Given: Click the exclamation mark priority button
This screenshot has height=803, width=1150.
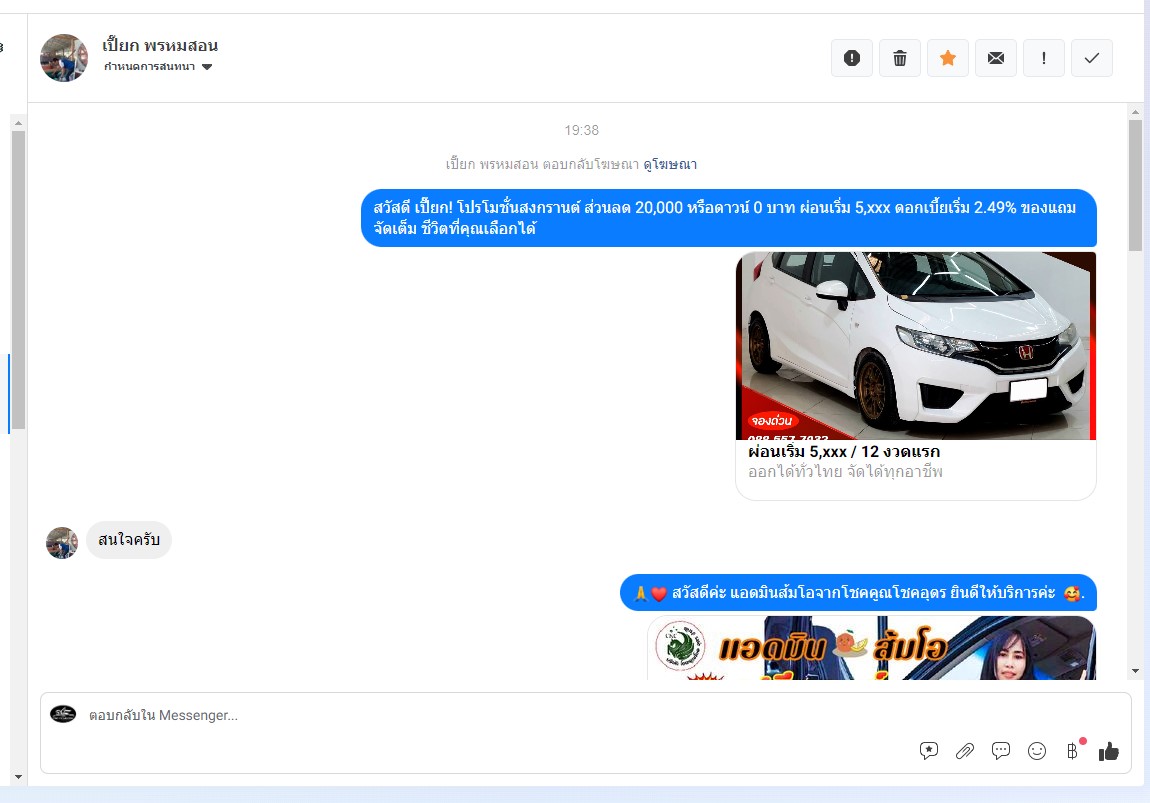Looking at the screenshot, I should tap(1044, 58).
